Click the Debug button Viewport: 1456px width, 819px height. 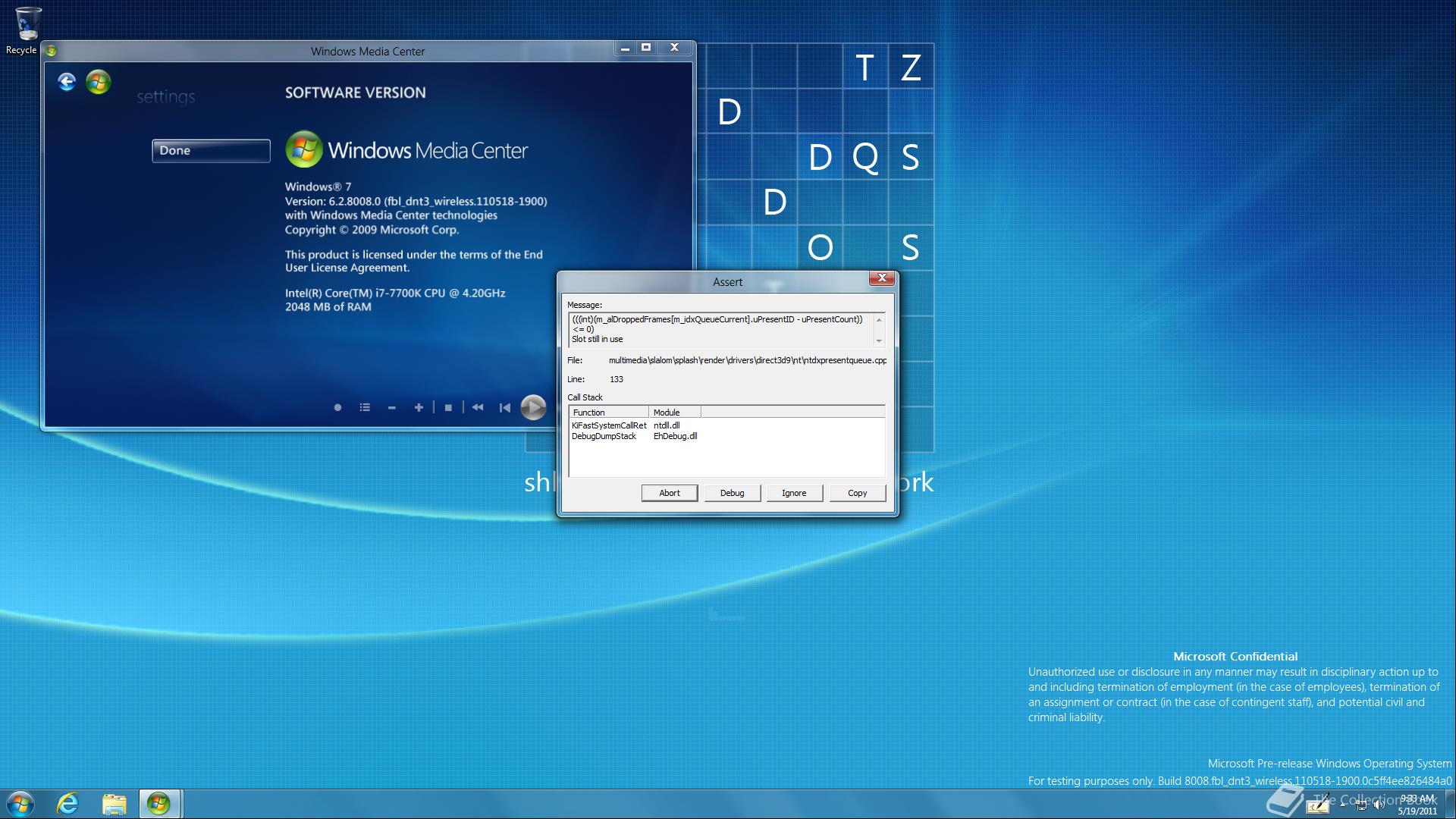732,493
